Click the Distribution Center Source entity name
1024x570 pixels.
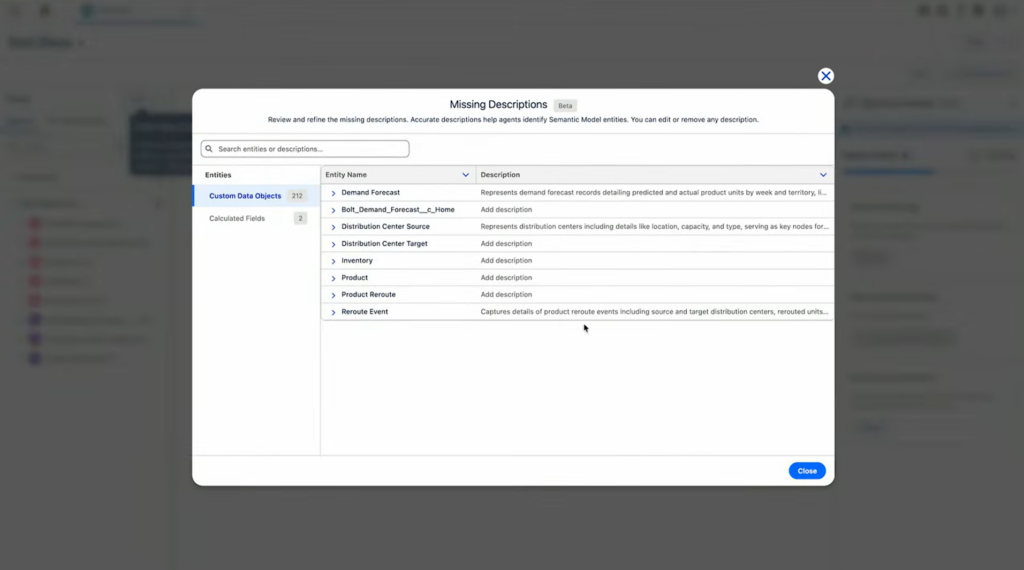pyautogui.click(x=385, y=227)
